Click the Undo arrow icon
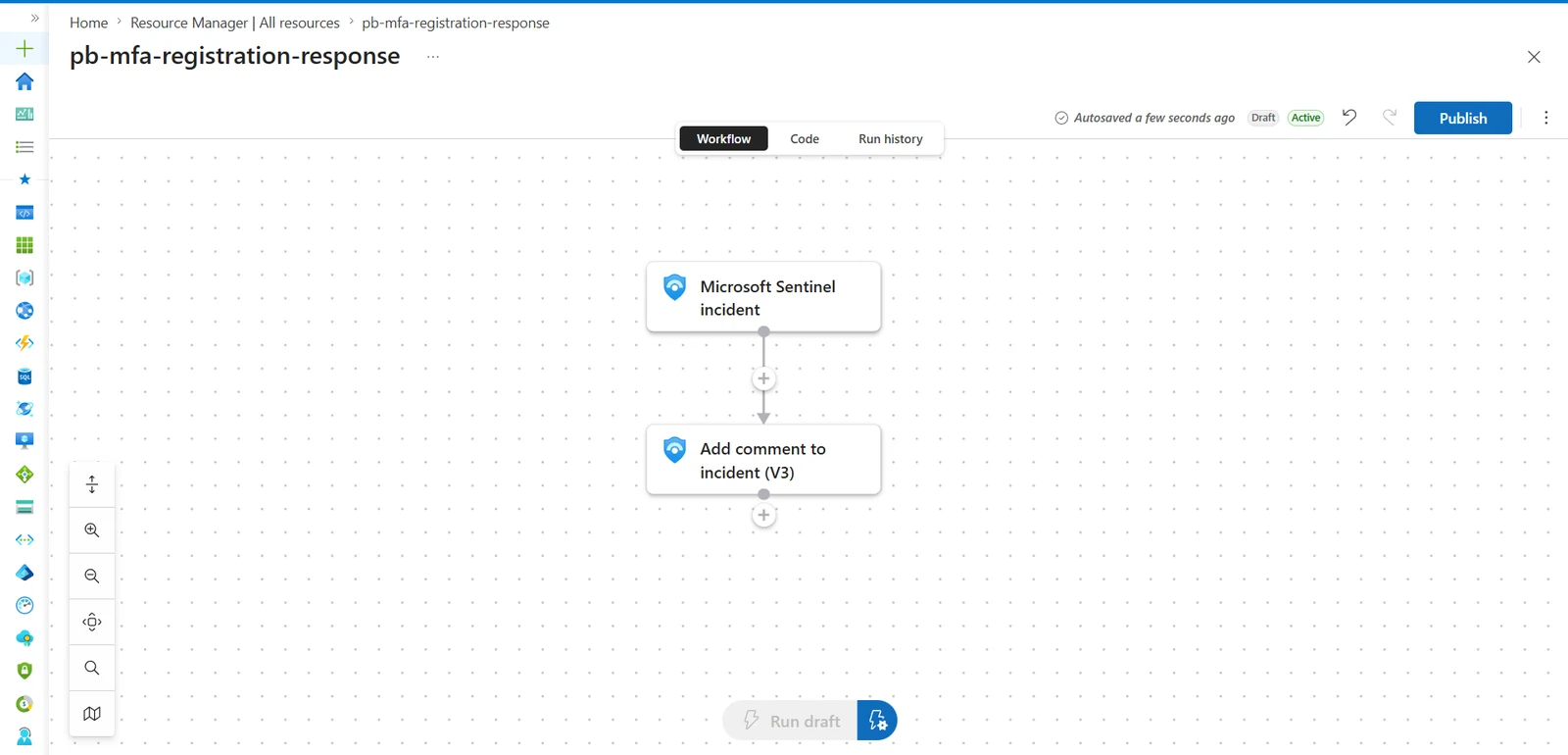Viewport: 1568px width, 755px height. [x=1349, y=118]
